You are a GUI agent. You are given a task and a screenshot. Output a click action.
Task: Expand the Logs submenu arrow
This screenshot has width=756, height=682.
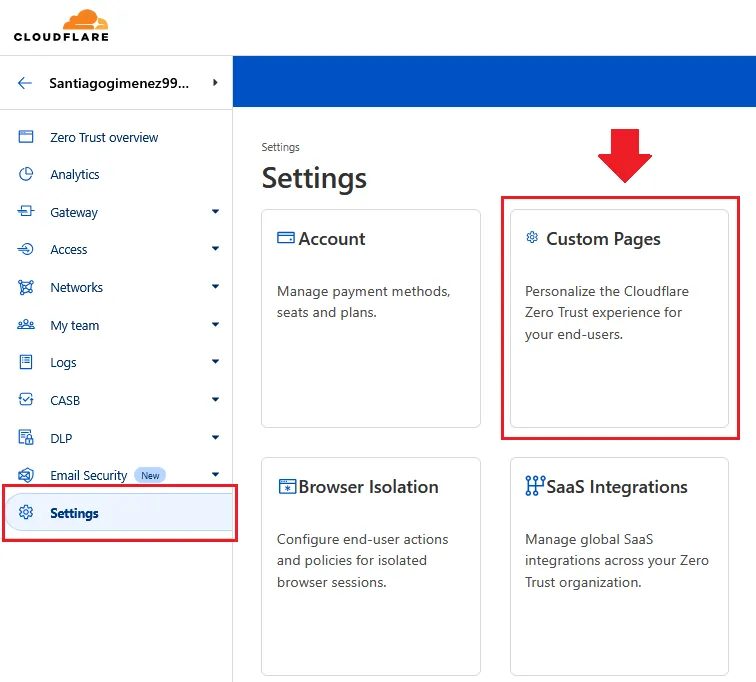point(215,362)
